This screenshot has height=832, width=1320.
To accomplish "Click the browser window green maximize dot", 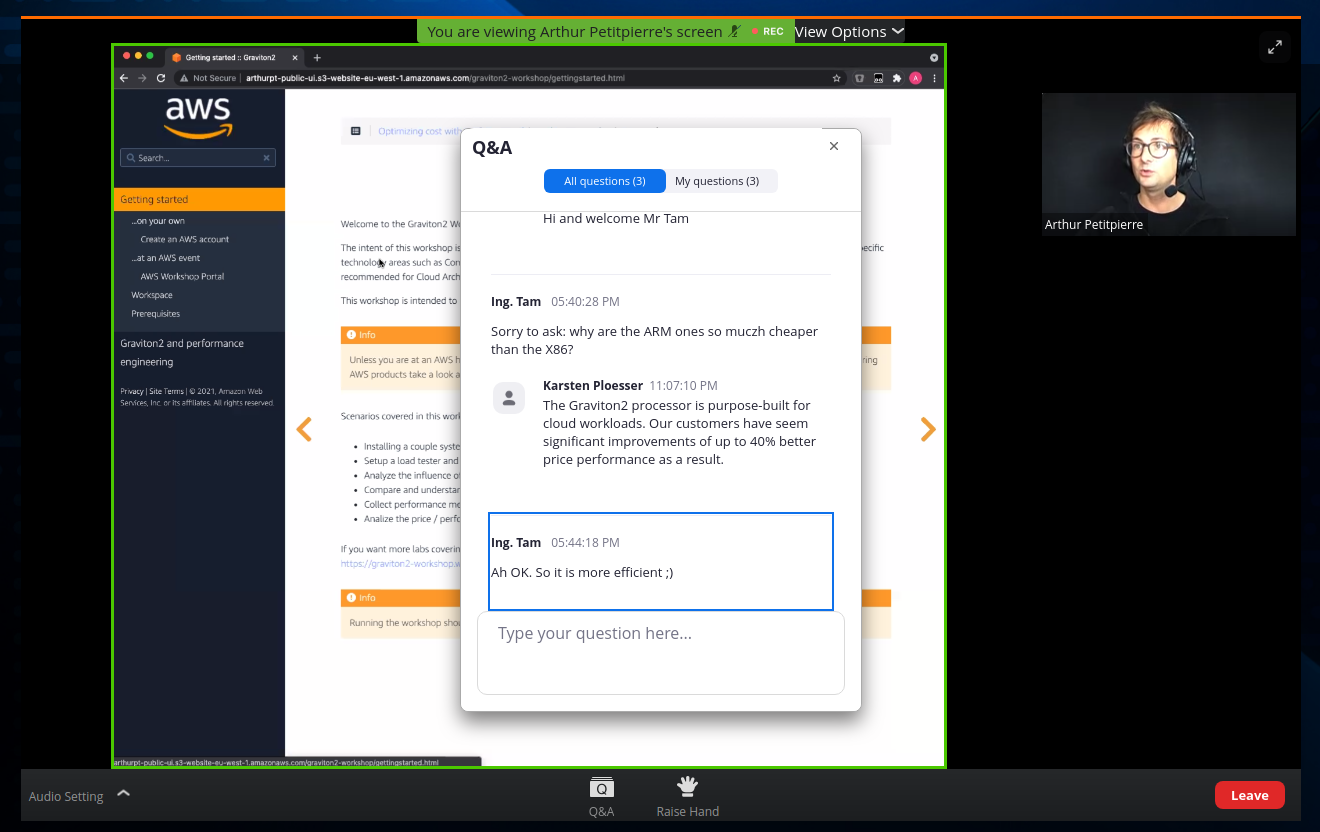I will click(150, 55).
